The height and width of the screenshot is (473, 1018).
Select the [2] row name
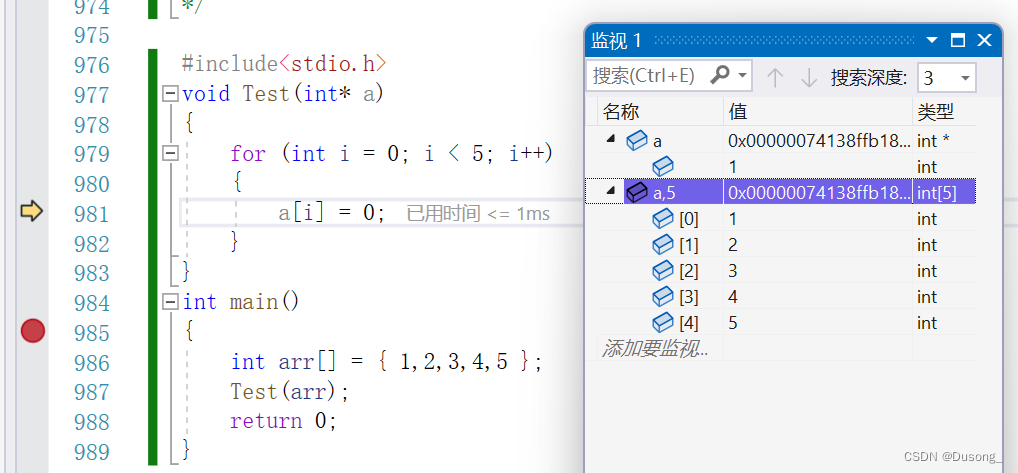click(689, 271)
